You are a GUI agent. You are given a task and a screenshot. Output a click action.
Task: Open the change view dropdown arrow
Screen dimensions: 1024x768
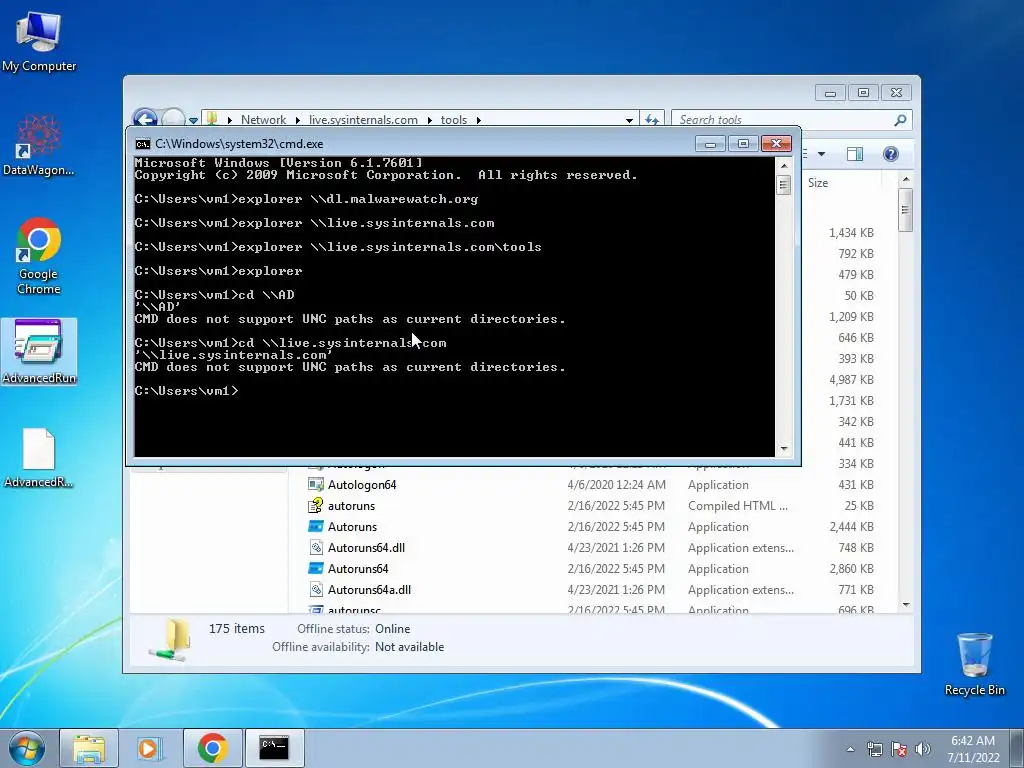pyautogui.click(x=822, y=154)
